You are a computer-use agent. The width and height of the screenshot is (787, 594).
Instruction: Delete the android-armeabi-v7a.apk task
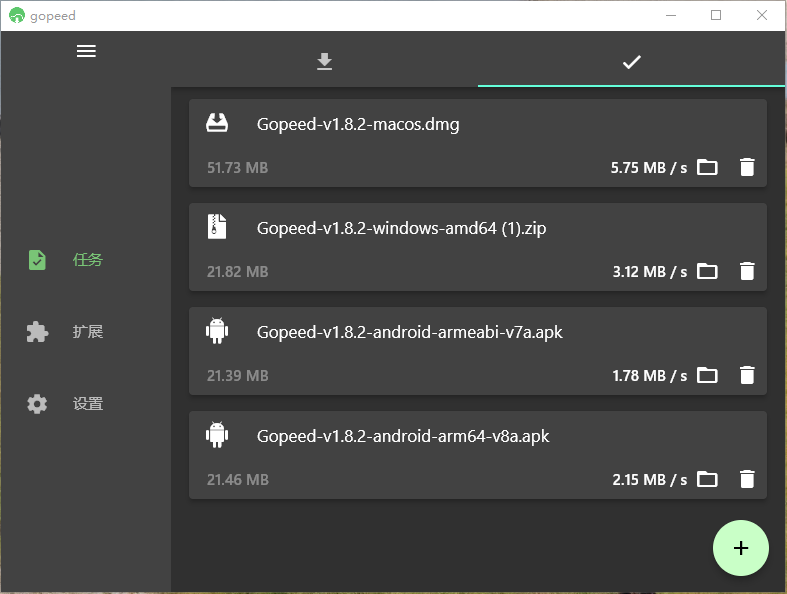pos(746,375)
